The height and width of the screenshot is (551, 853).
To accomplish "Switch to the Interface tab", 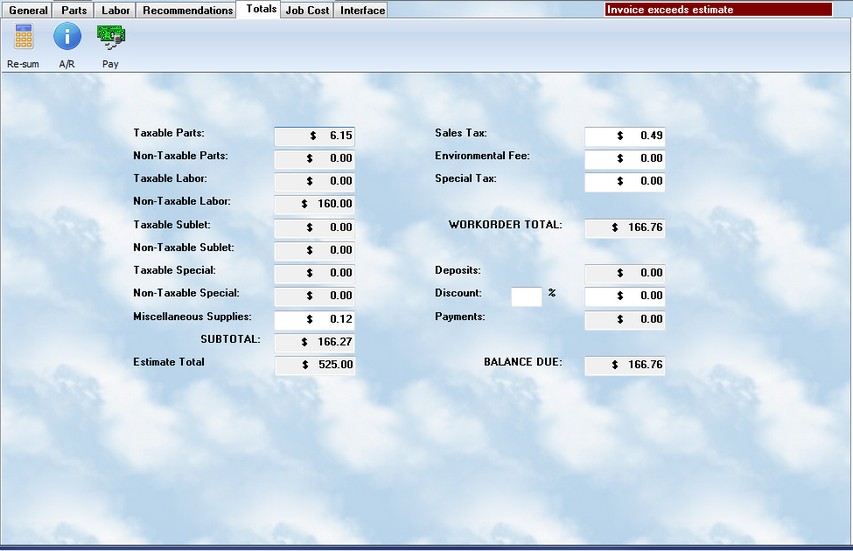I will pos(362,10).
